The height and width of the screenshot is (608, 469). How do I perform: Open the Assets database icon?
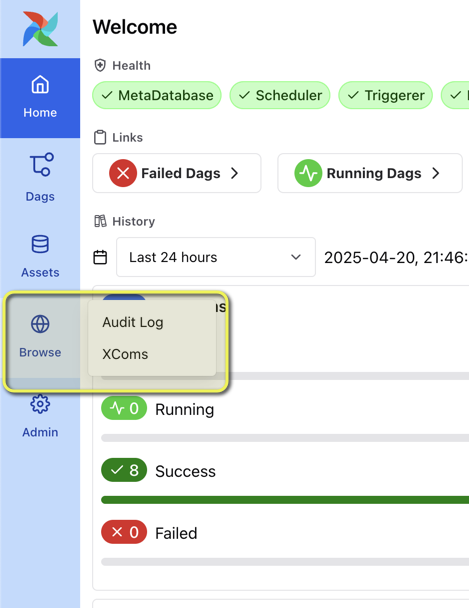pos(40,244)
